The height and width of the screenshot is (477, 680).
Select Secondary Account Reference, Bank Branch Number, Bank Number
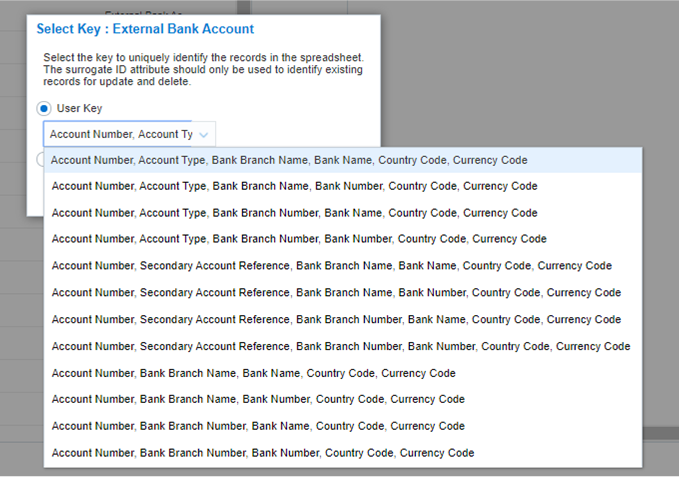341,346
